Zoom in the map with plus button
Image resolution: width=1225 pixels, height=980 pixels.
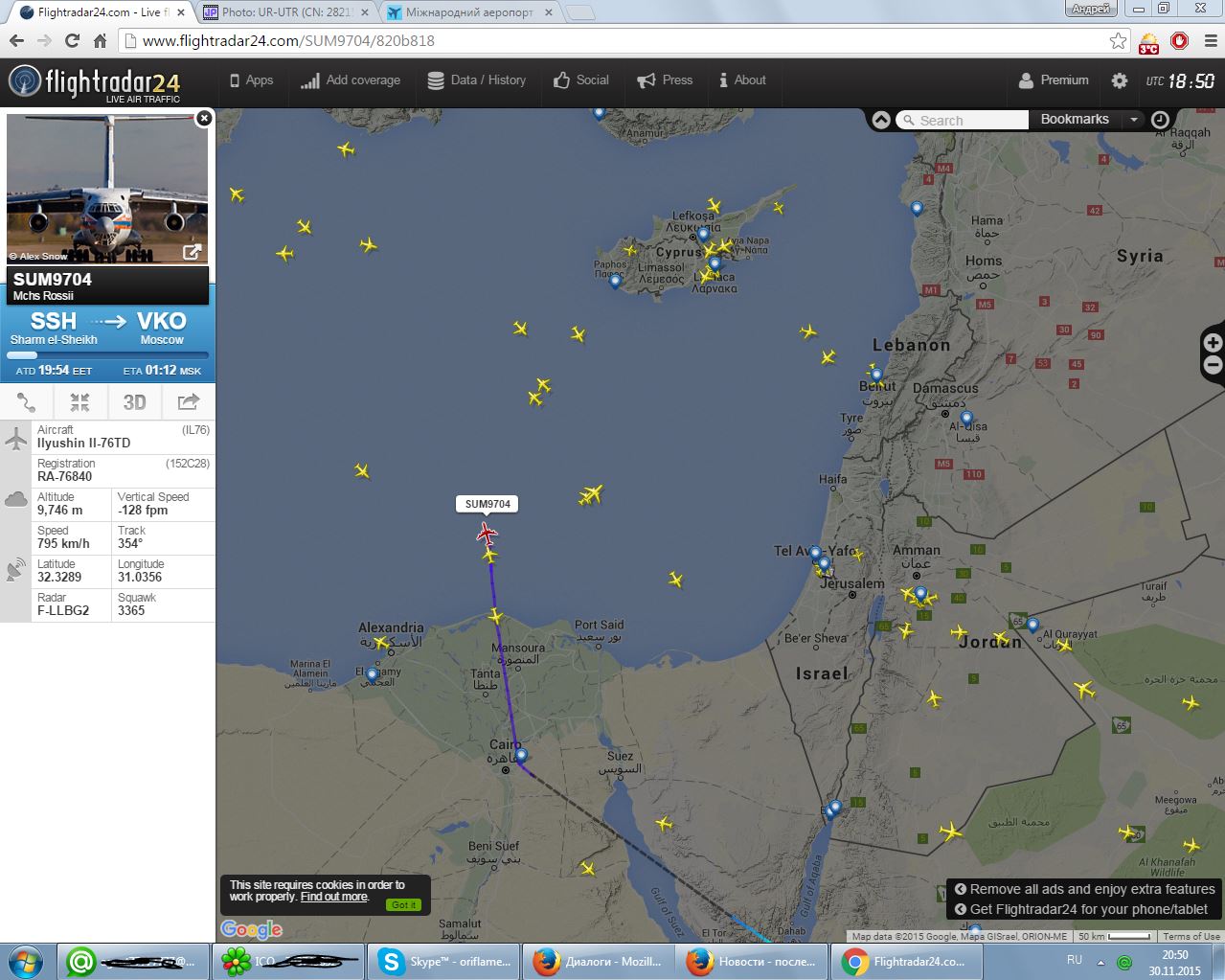[x=1213, y=343]
